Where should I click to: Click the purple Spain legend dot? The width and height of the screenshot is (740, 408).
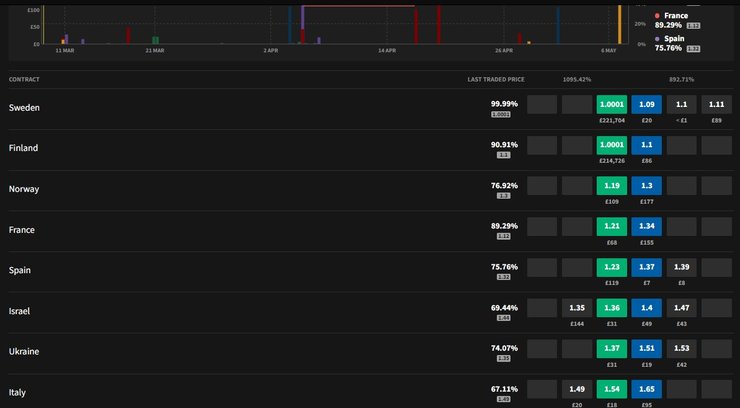point(657,39)
